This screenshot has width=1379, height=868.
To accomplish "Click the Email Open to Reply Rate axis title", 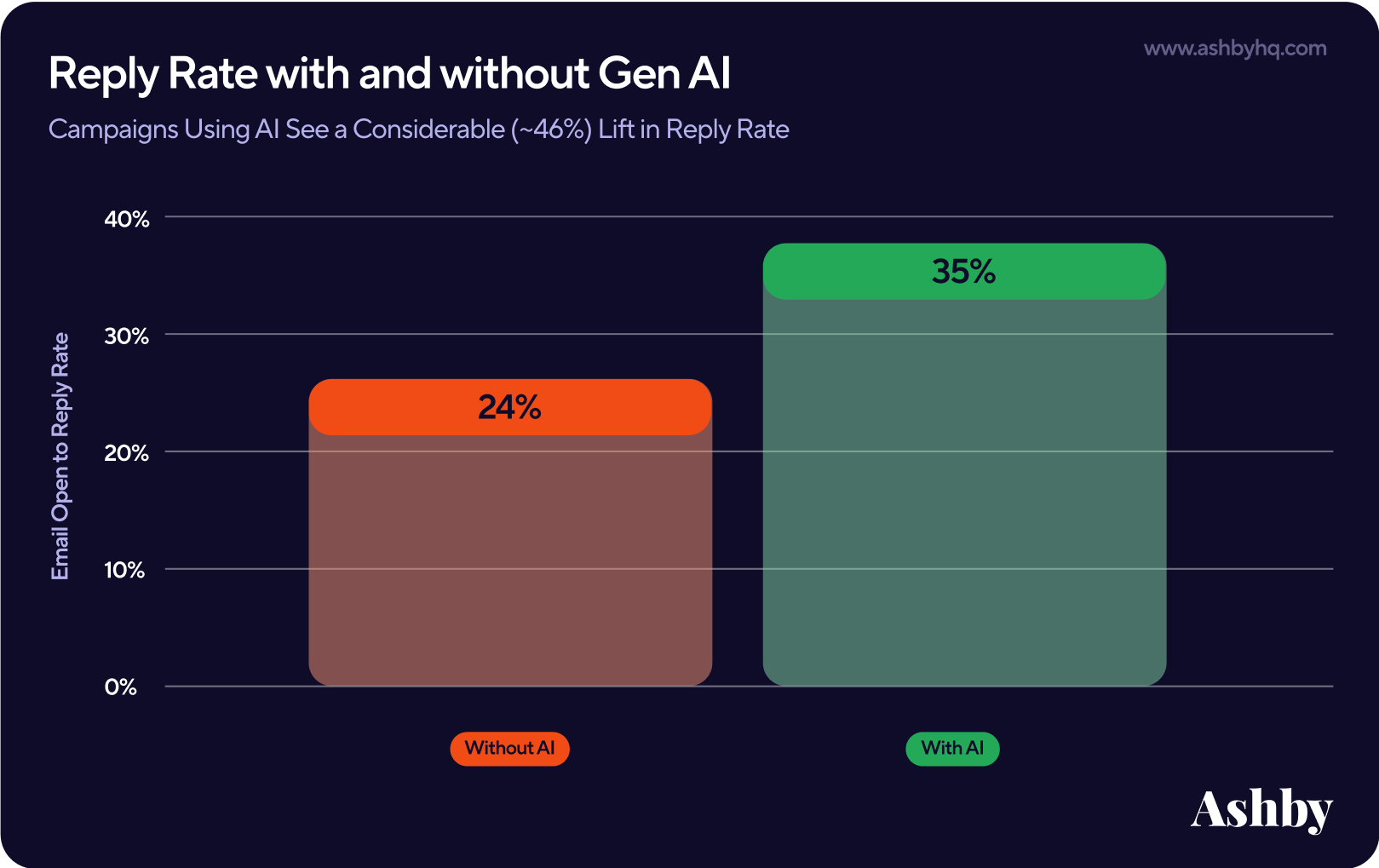I will coord(60,457).
